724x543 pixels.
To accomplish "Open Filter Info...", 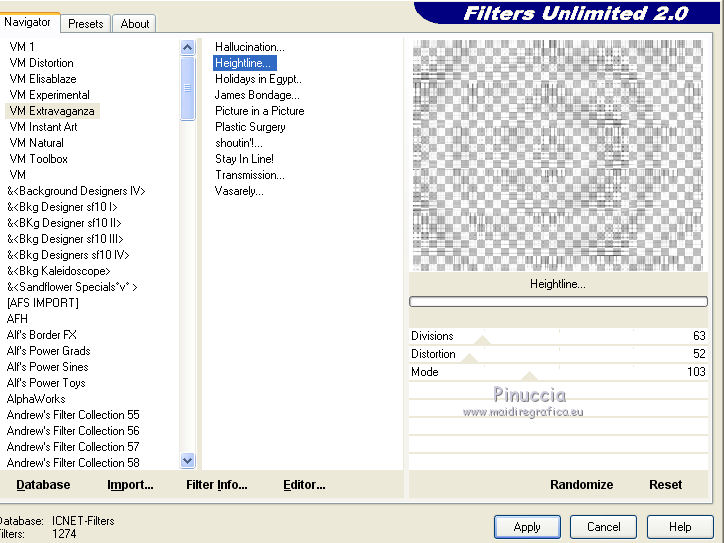I will (x=217, y=484).
